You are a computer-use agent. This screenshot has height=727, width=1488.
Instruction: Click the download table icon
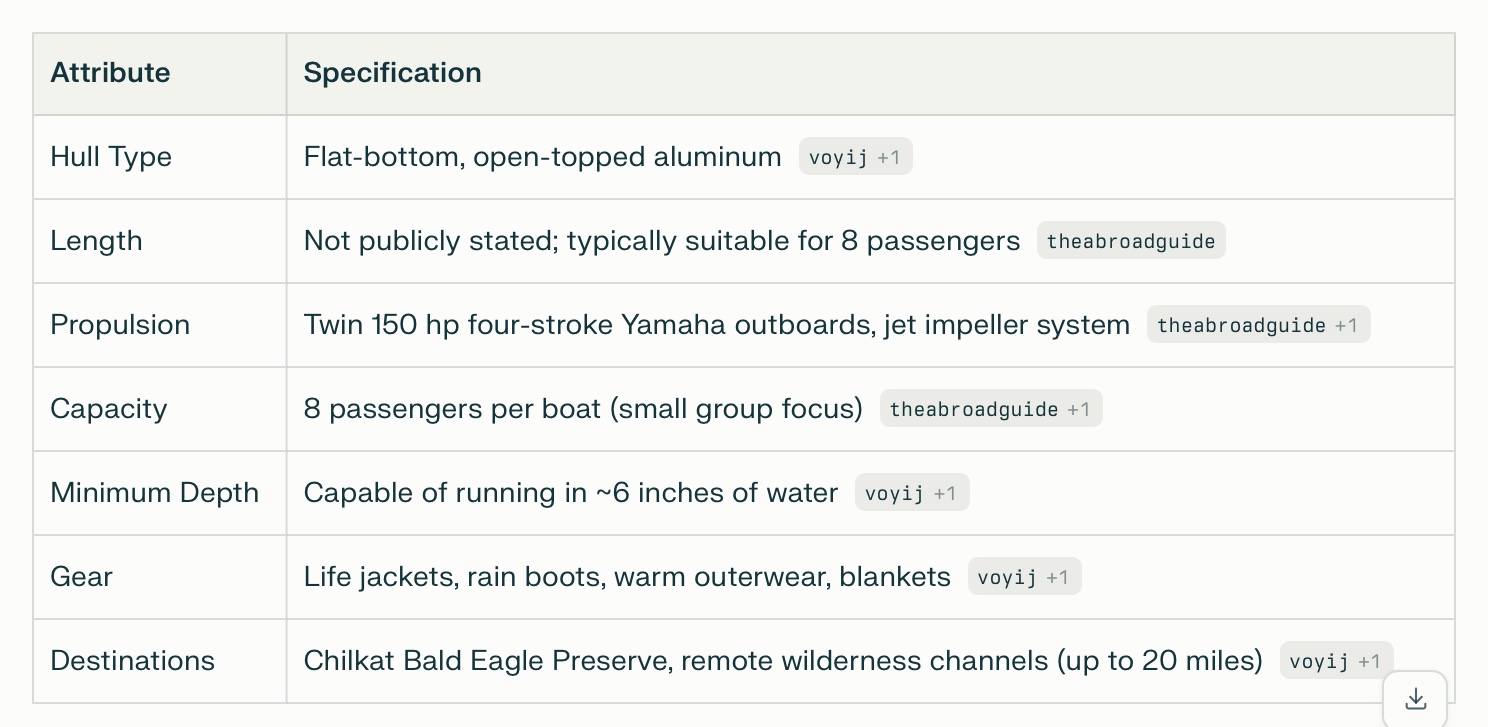[x=1415, y=699]
